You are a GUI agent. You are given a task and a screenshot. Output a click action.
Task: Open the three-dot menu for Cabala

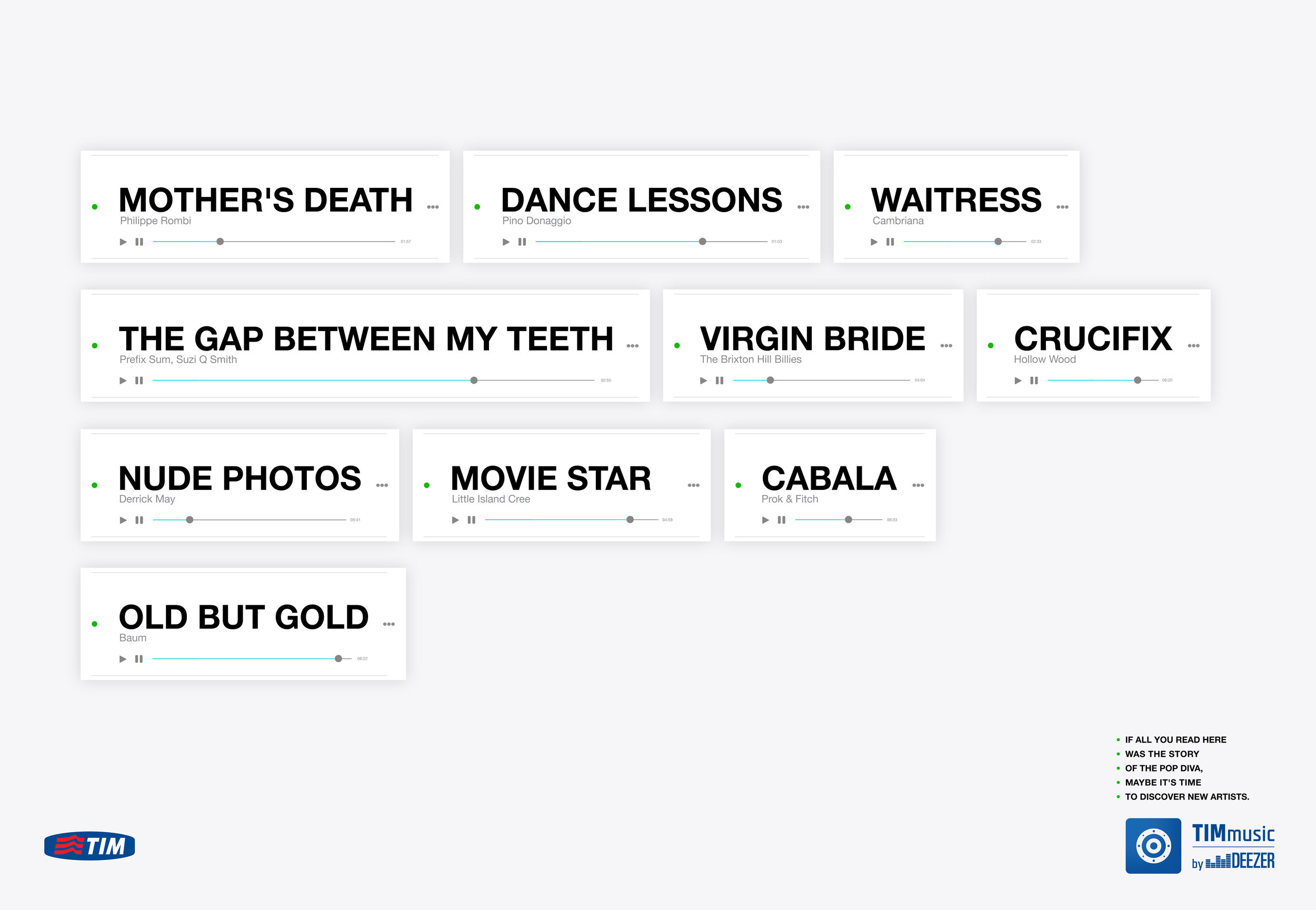click(x=918, y=485)
